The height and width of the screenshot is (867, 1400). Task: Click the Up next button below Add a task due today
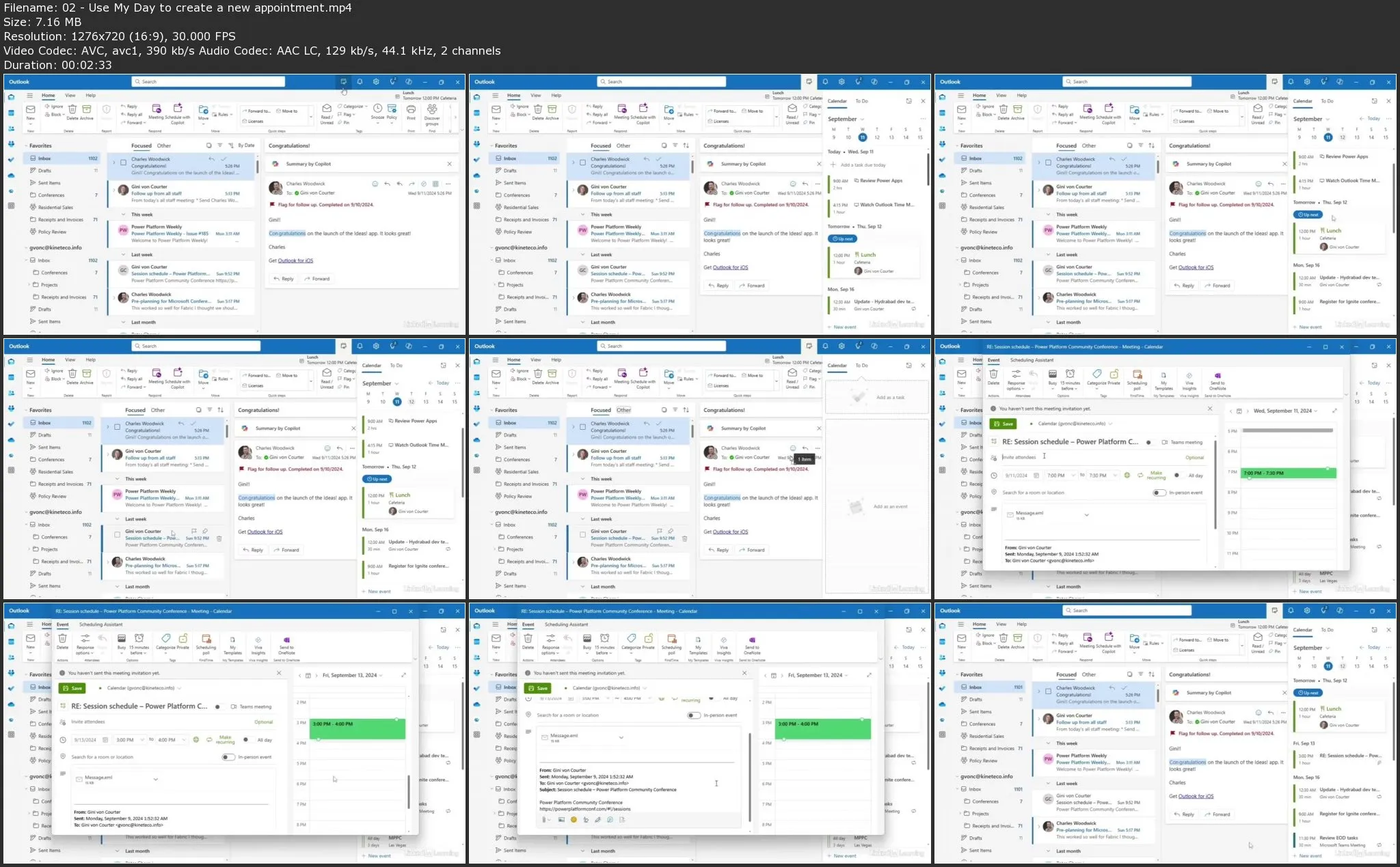click(x=842, y=238)
